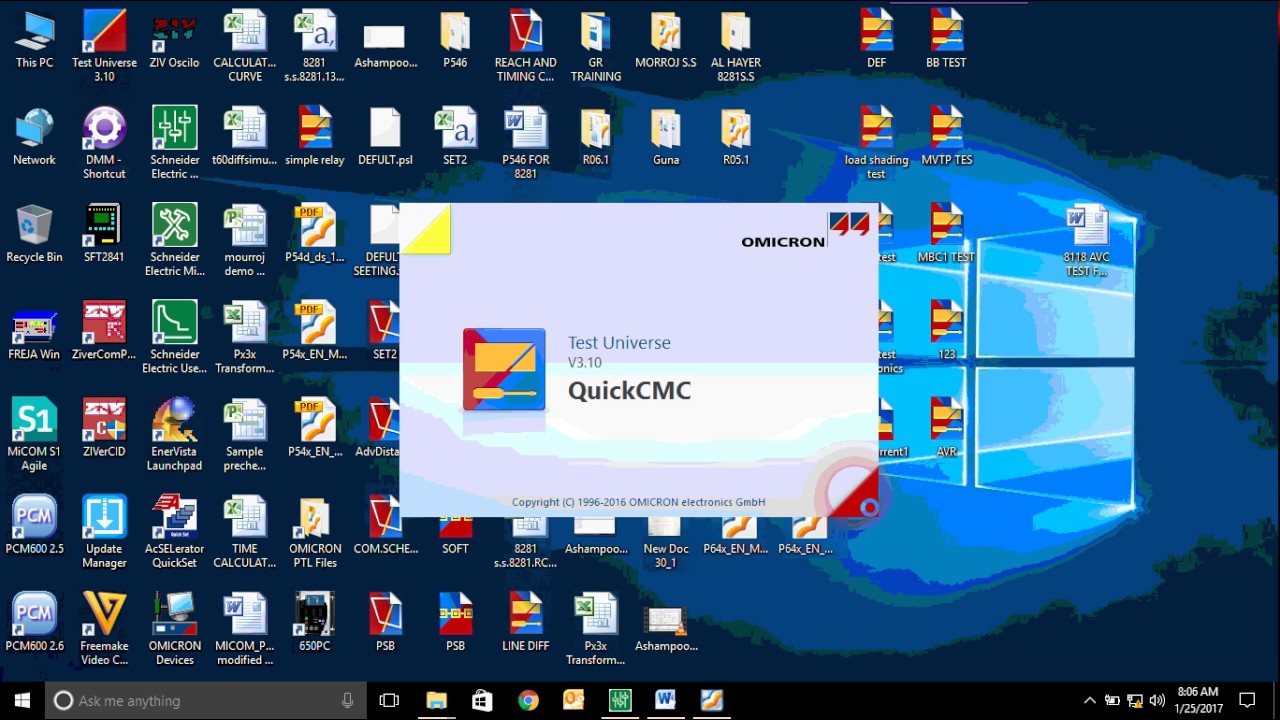Image resolution: width=1280 pixels, height=720 pixels.
Task: Launch PCM600 2.6 shortcut
Action: pyautogui.click(x=34, y=622)
